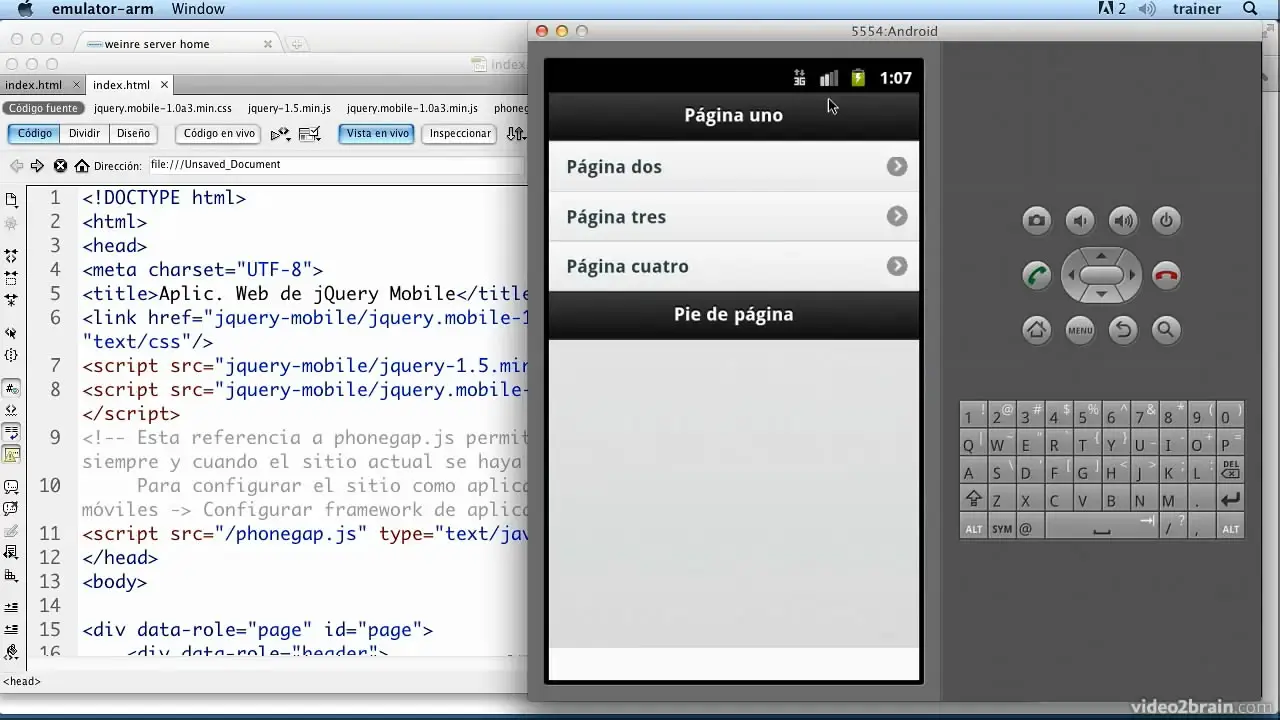Open file management arrows dropdown
The image size is (1280, 720).
click(x=516, y=133)
